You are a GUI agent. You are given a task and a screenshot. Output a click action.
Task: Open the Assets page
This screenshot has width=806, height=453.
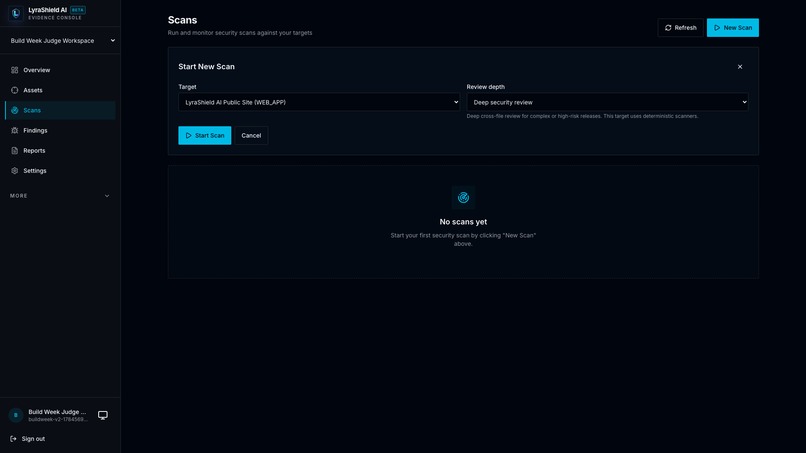click(60, 90)
